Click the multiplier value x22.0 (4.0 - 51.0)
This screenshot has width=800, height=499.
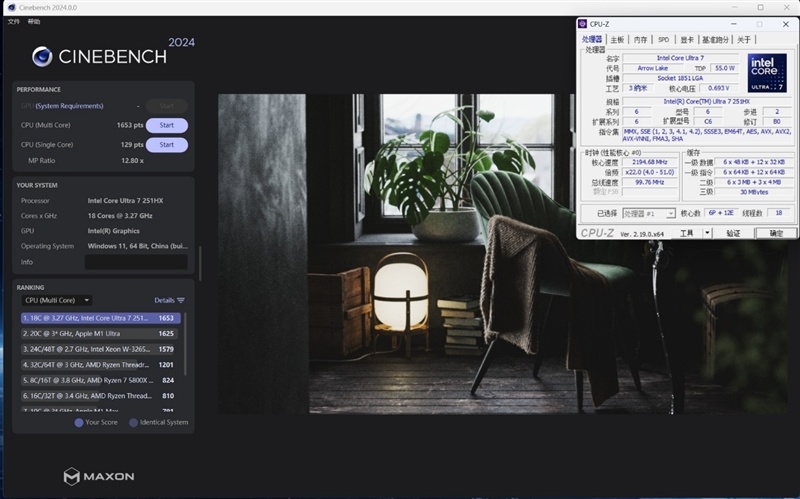click(x=649, y=172)
